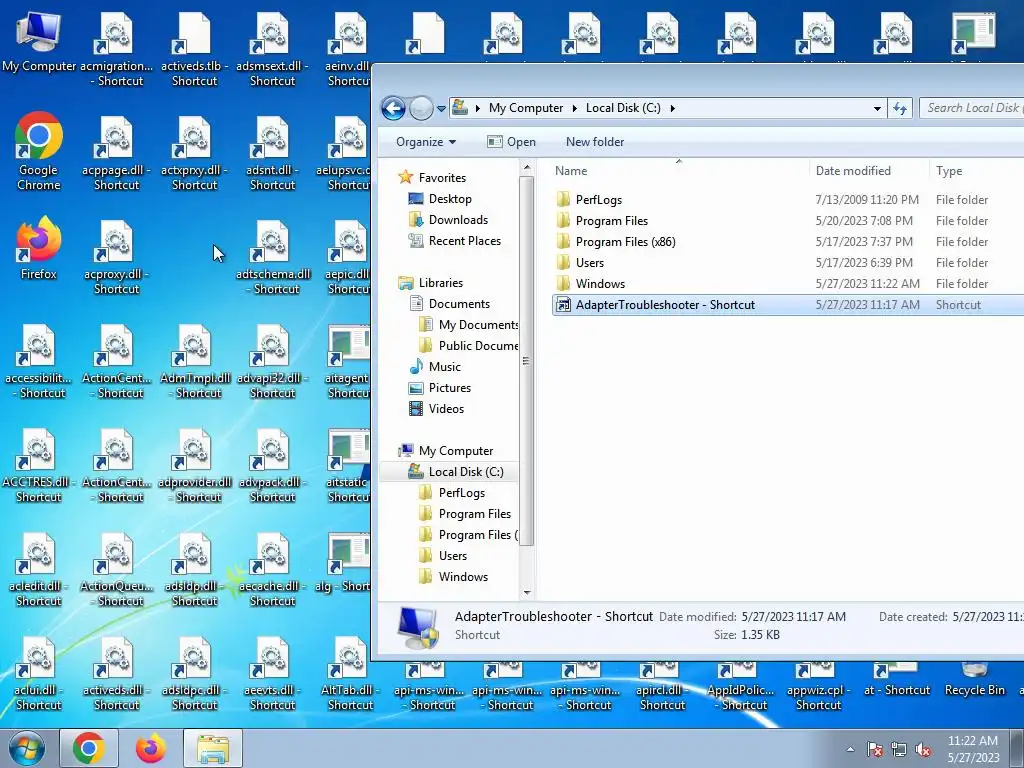Select Google Chrome desktop icon
This screenshot has width=1024, height=768.
39,152
